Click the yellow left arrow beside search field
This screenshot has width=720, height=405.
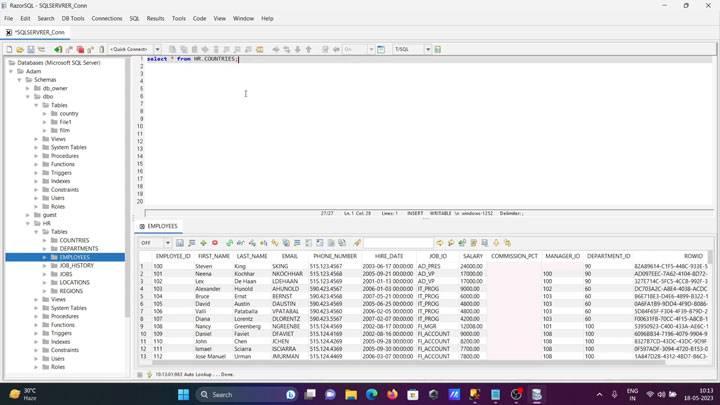pyautogui.click(x=439, y=242)
